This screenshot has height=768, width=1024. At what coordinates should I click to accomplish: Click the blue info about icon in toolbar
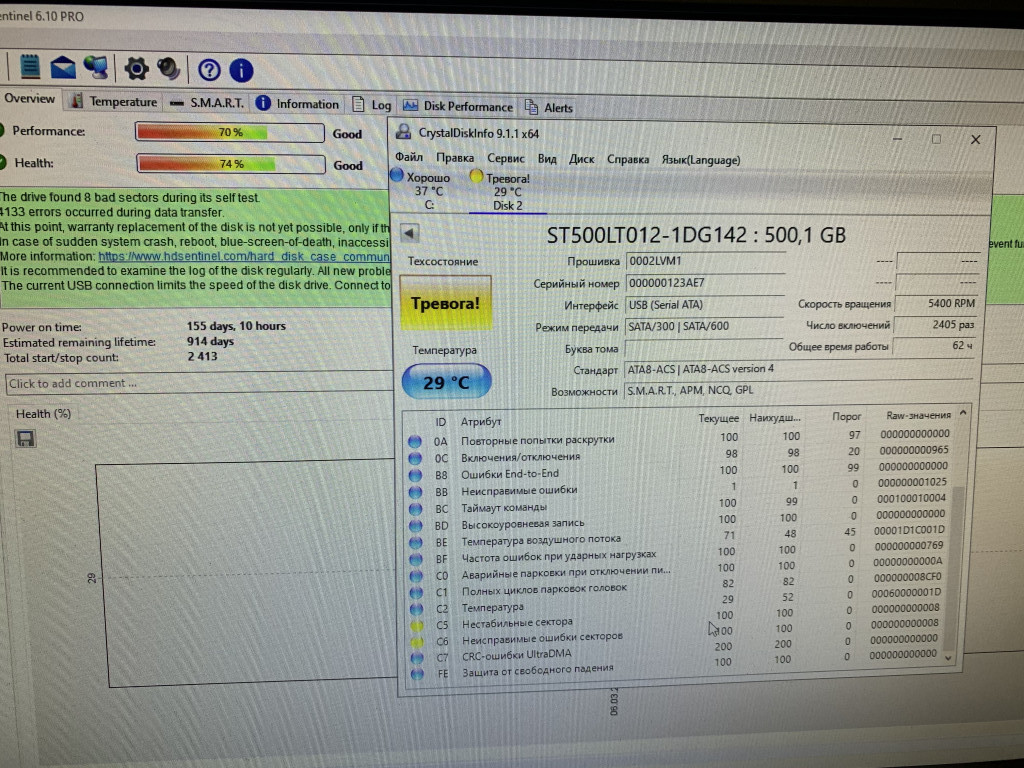pos(242,71)
